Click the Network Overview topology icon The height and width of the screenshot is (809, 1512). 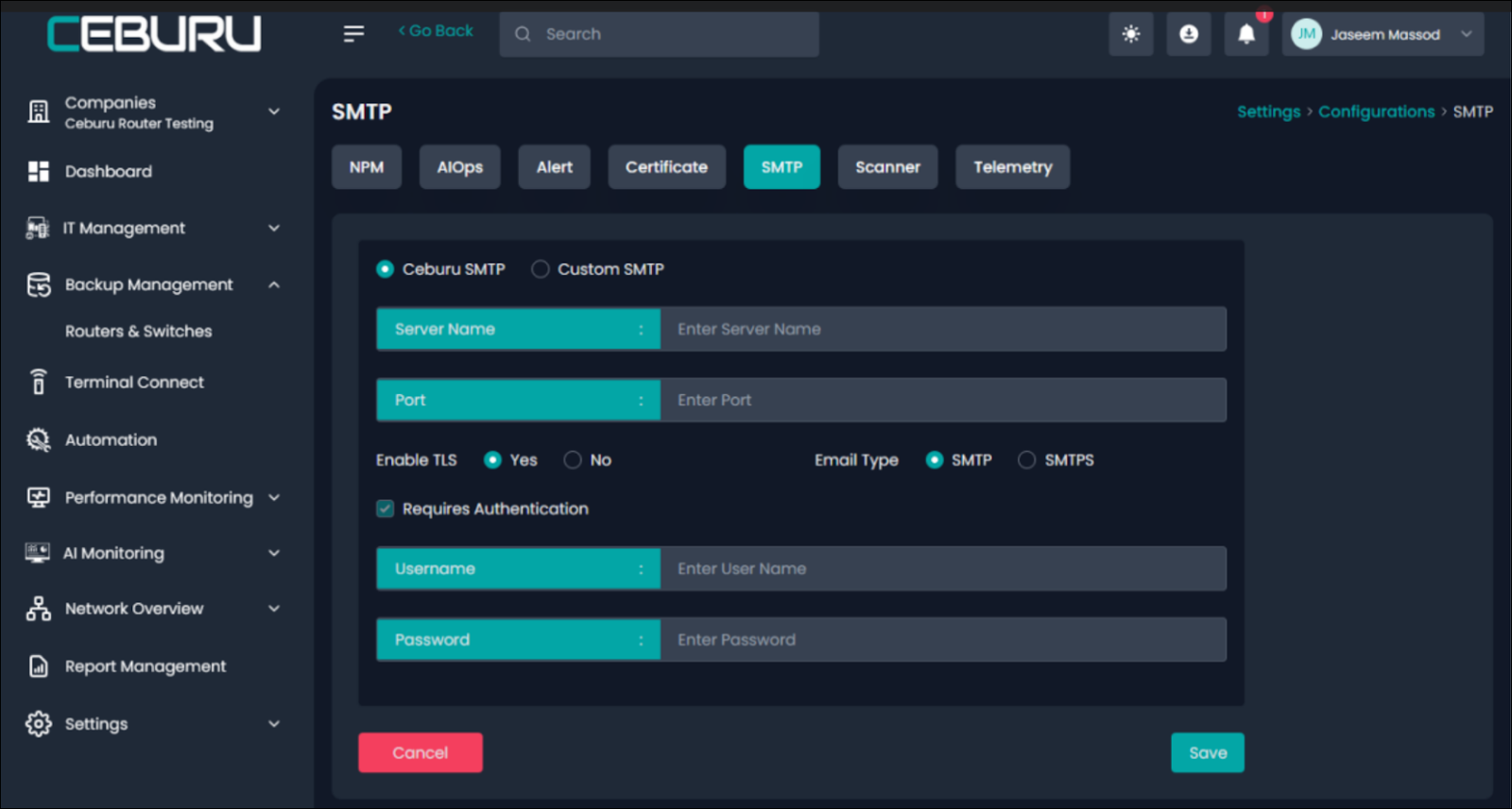[38, 609]
